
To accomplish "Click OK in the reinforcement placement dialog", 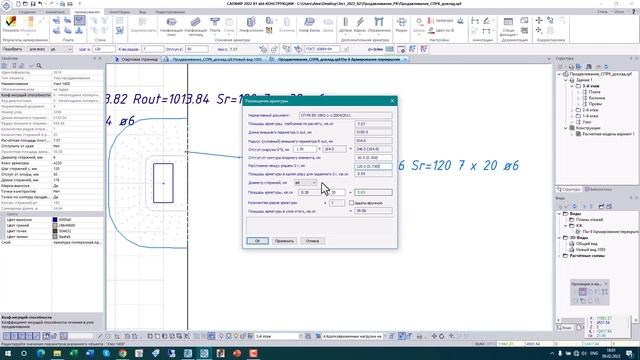I will click(x=257, y=241).
